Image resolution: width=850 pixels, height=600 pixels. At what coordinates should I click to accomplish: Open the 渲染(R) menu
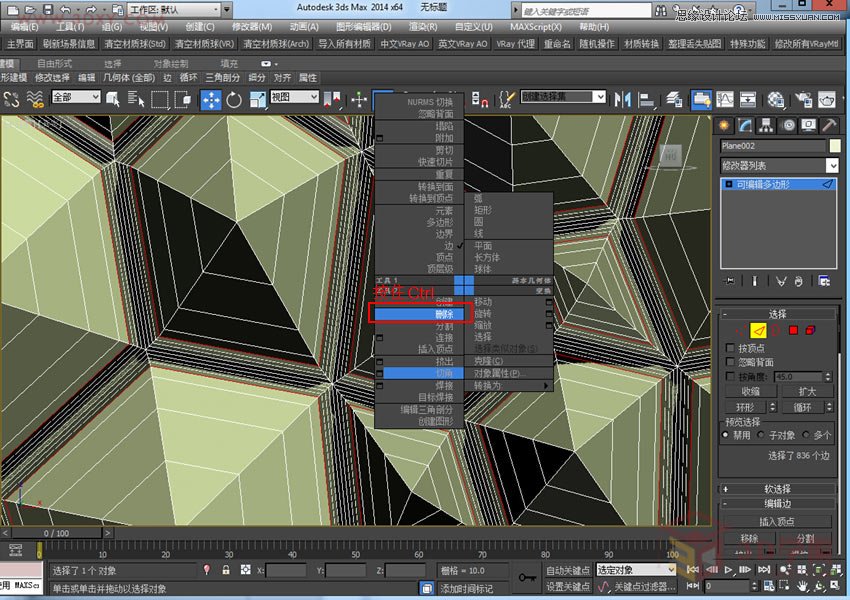[422, 27]
